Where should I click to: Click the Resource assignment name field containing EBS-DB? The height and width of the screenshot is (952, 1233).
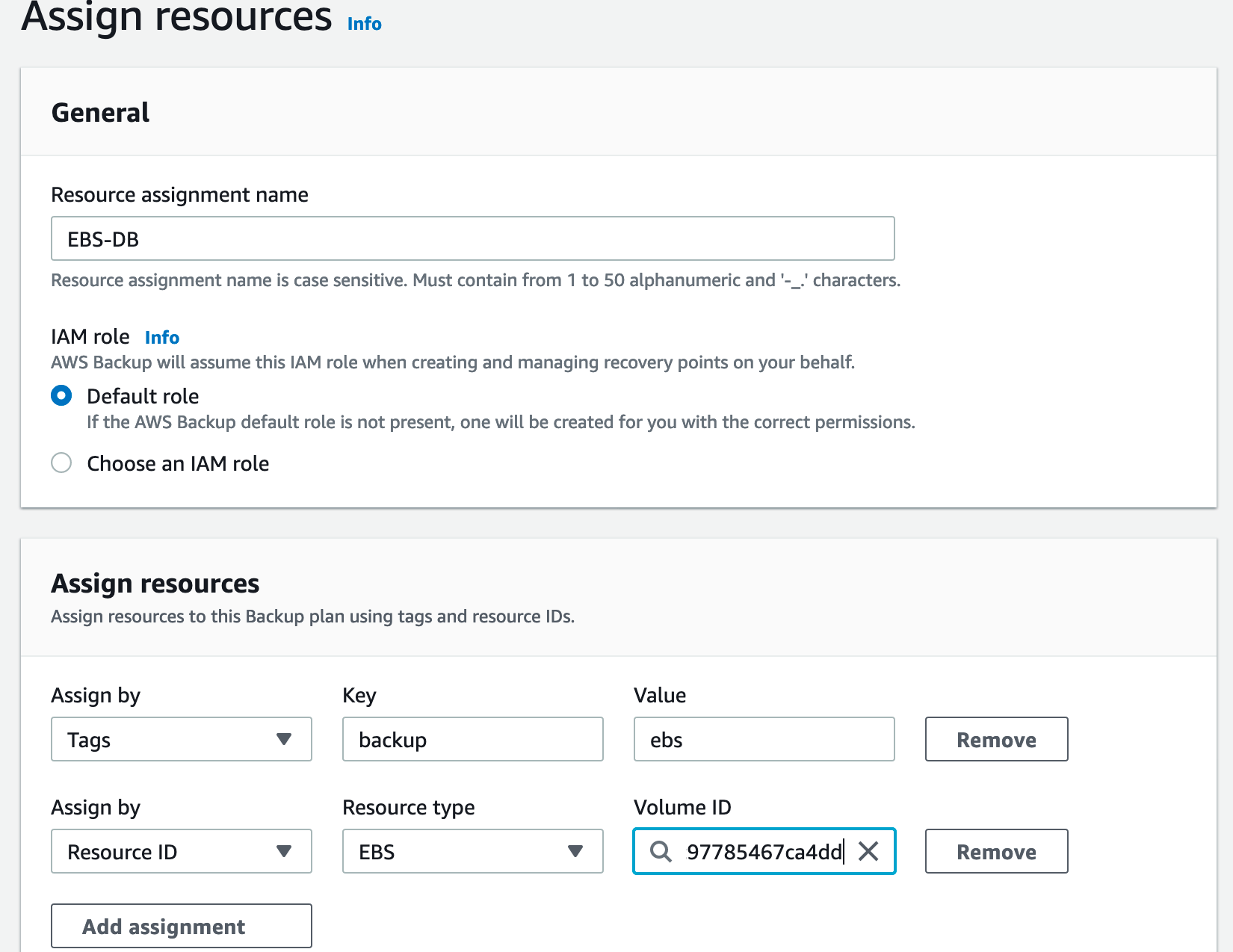coord(472,238)
